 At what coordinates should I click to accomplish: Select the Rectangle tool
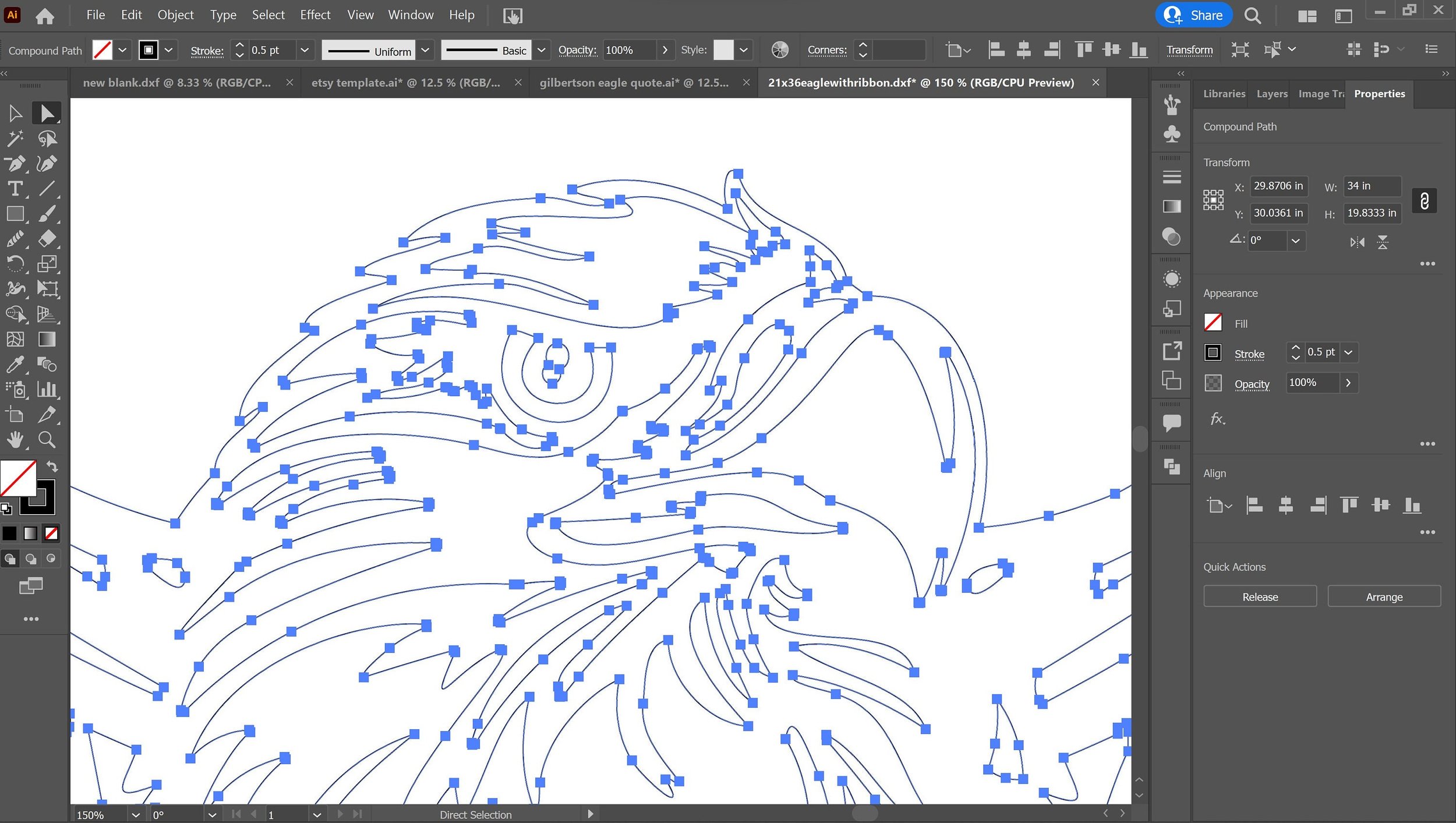(x=16, y=214)
